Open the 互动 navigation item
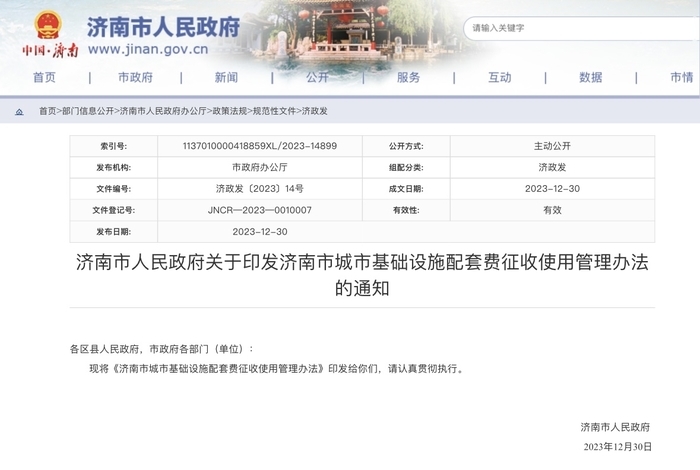 pyautogui.click(x=500, y=78)
